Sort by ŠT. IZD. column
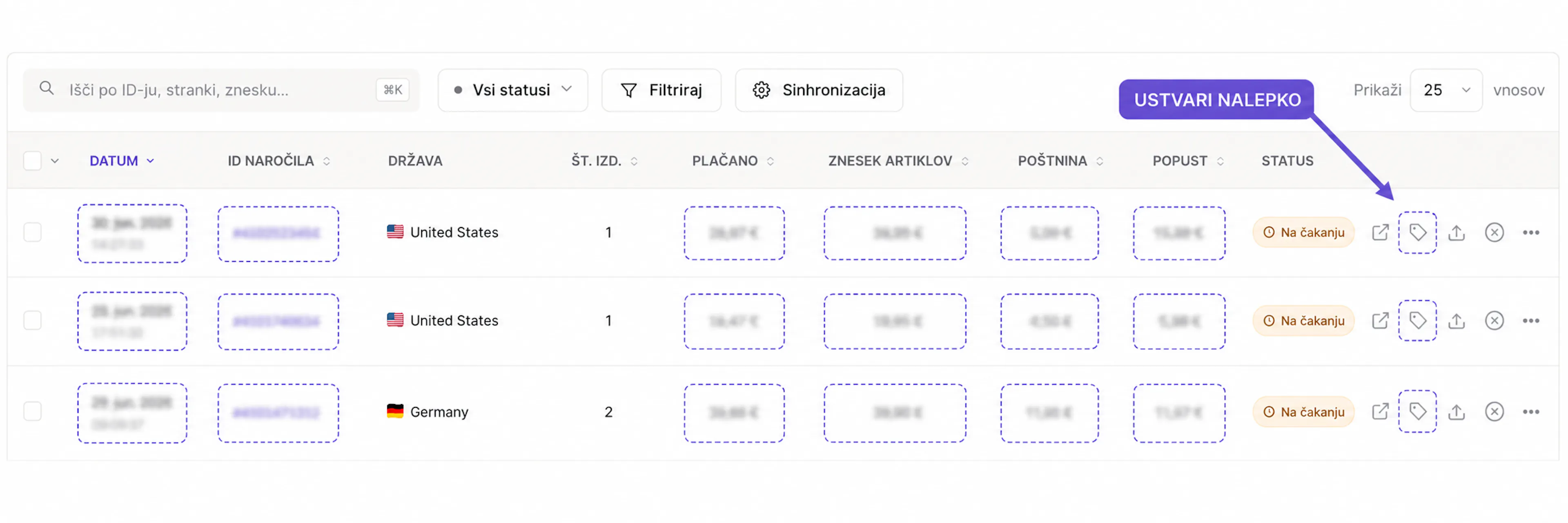The image size is (1568, 523). coord(604,161)
